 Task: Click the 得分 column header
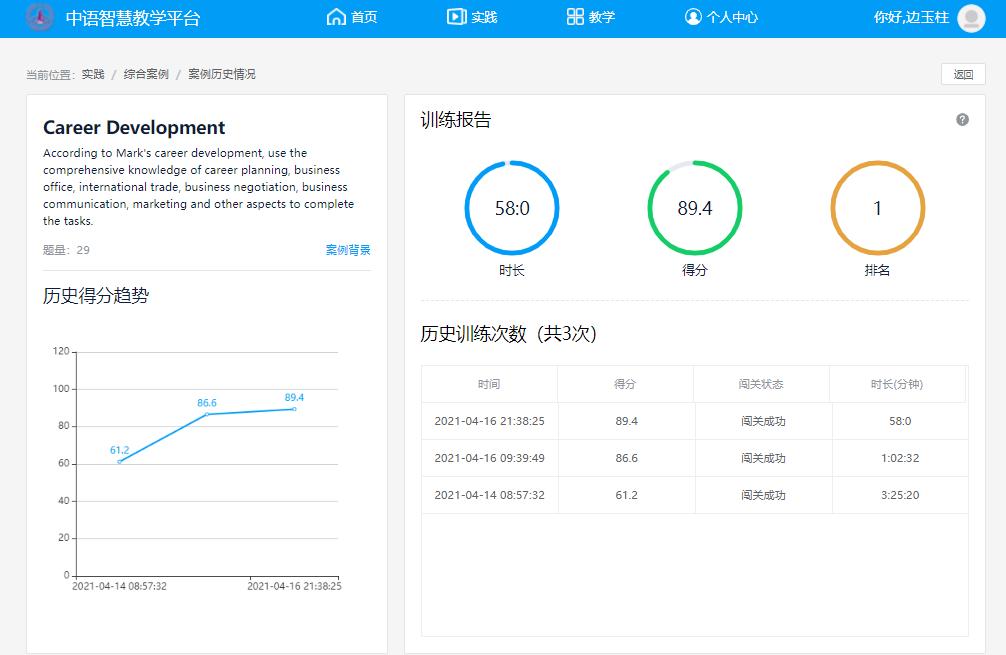coord(625,384)
